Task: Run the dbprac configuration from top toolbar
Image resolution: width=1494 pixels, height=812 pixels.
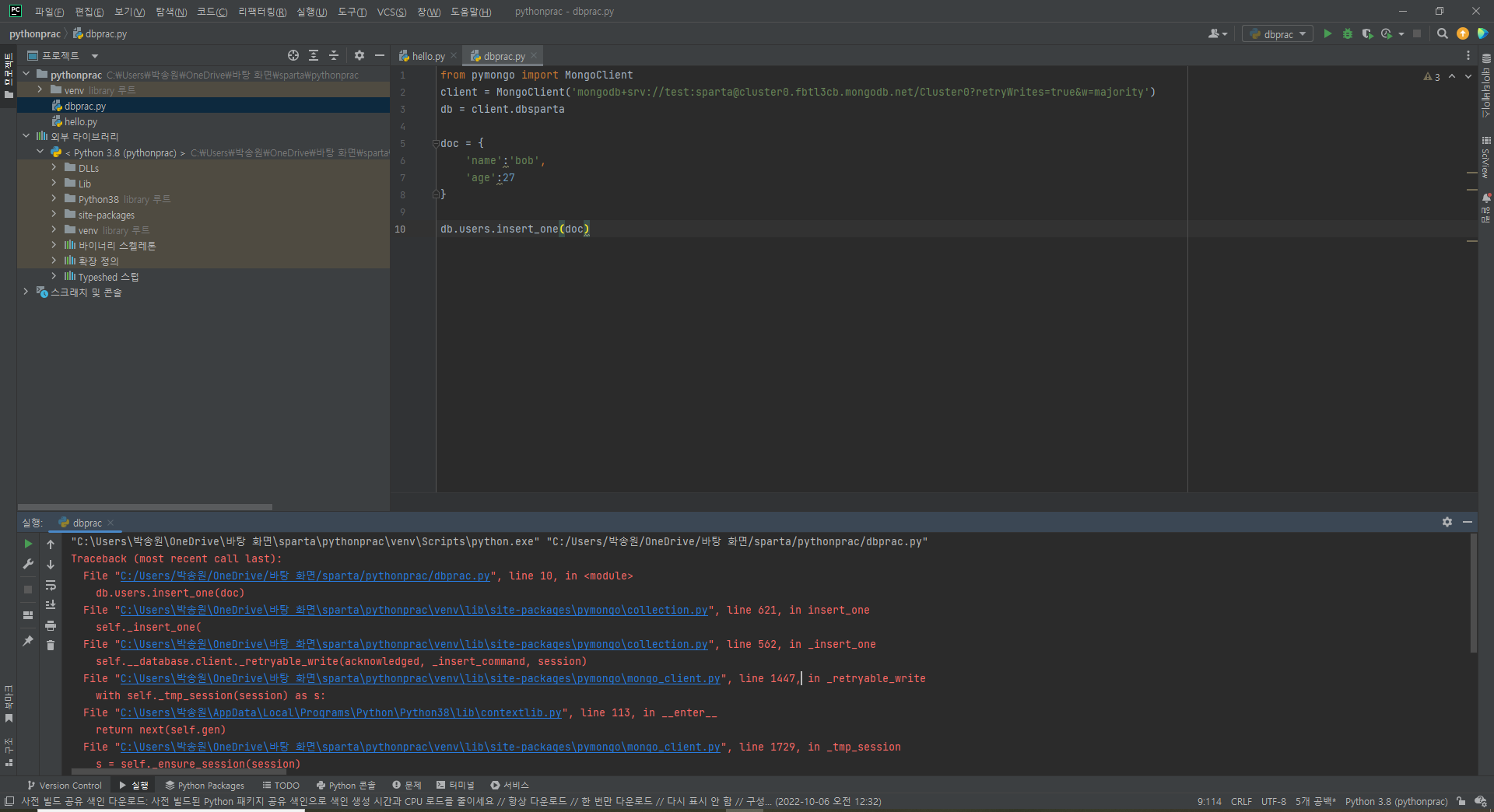Action: 1327,33
